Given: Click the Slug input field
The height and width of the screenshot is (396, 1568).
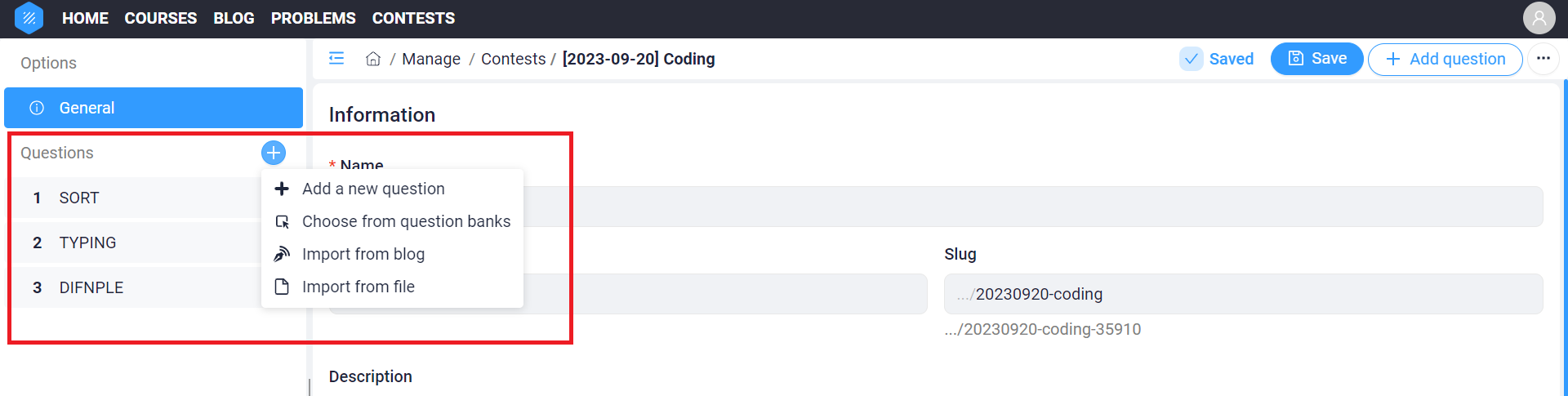Looking at the screenshot, I should pyautogui.click(x=1243, y=294).
